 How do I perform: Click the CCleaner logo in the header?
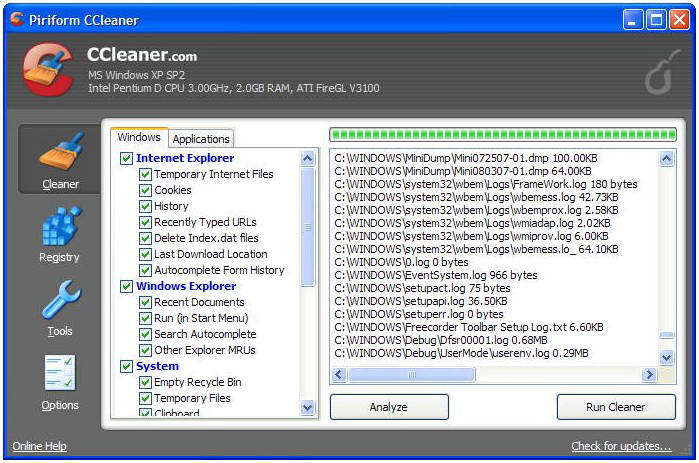click(x=49, y=69)
